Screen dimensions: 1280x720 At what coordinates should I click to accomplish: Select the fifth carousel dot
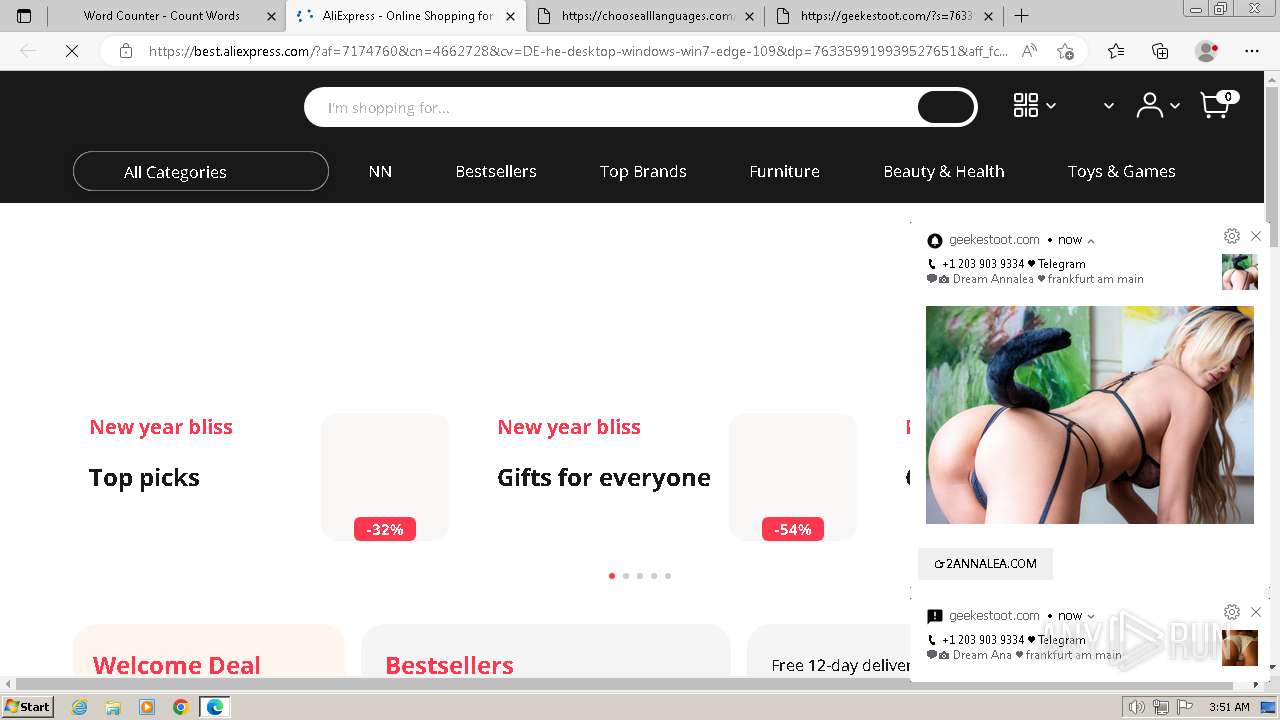coord(668,576)
